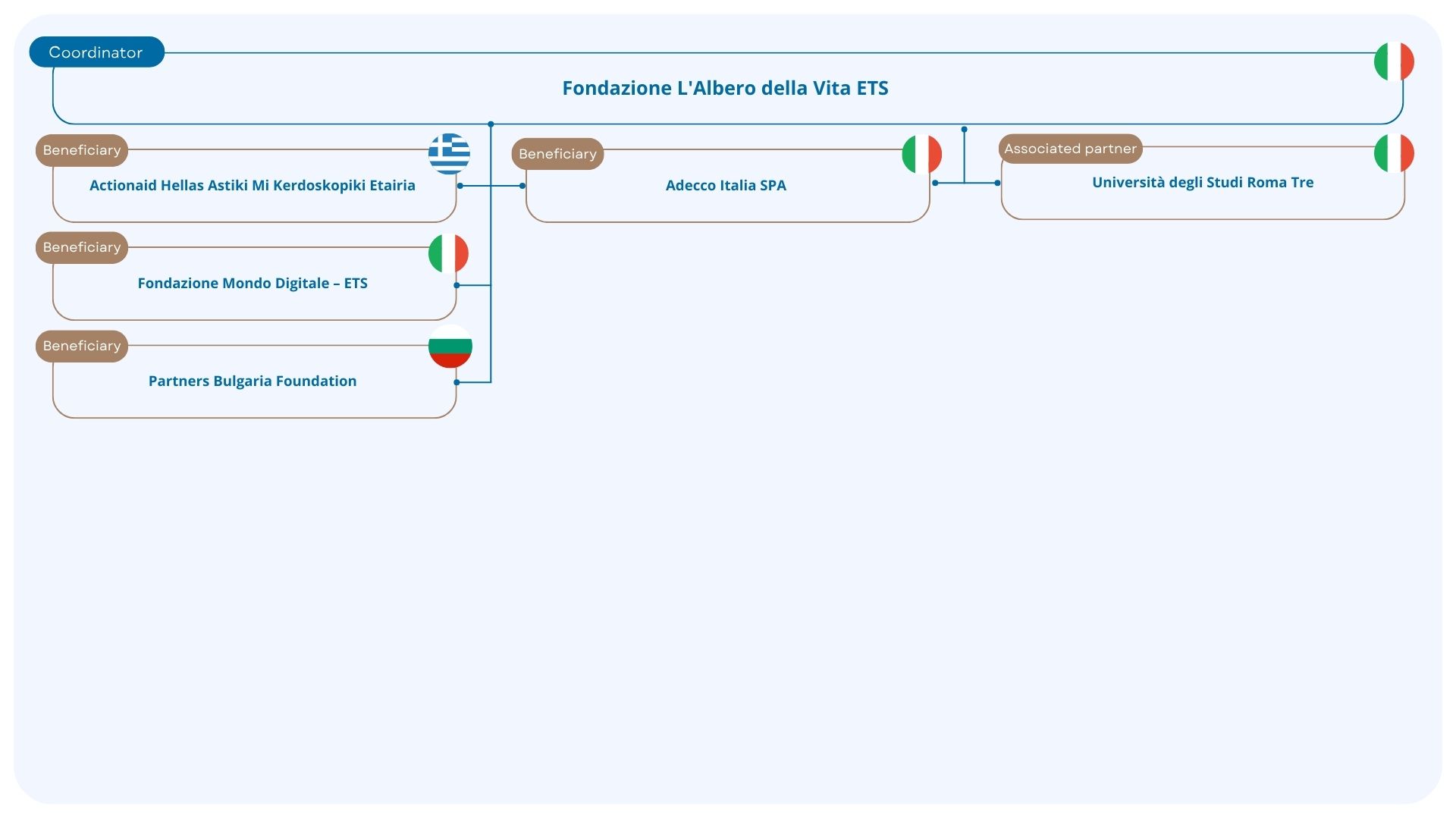
Task: Select the Associated partner badge
Action: (x=1070, y=149)
